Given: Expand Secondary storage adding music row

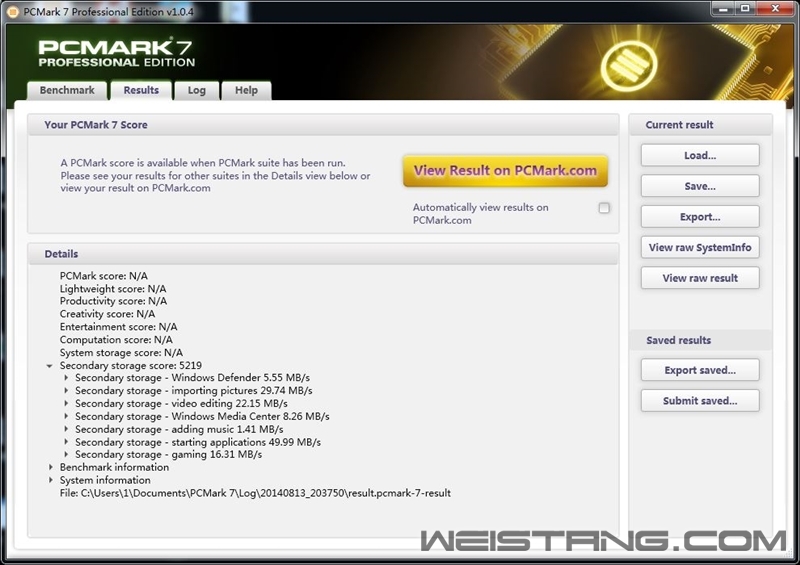Looking at the screenshot, I should pyautogui.click(x=66, y=429).
